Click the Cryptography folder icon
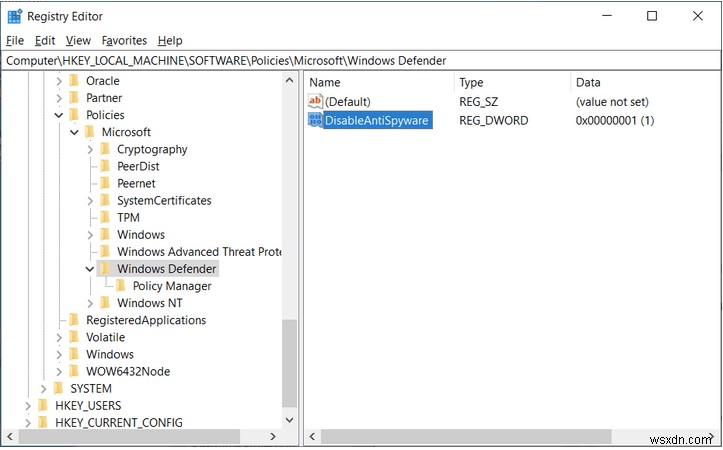Viewport: 723px width, 450px height. (x=106, y=149)
